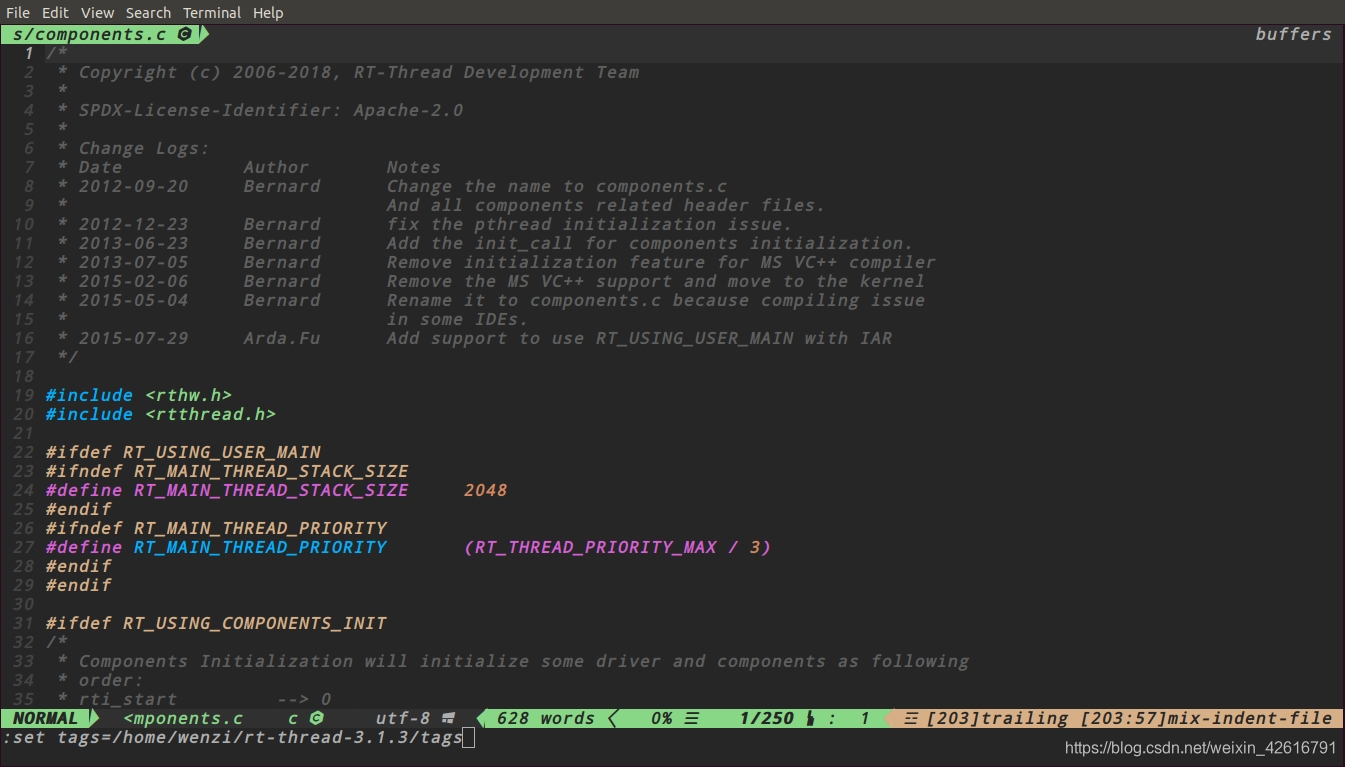This screenshot has height=767, width=1345.
Task: Click the Copyright (c) 2006-2018 comment line
Action: (x=348, y=72)
